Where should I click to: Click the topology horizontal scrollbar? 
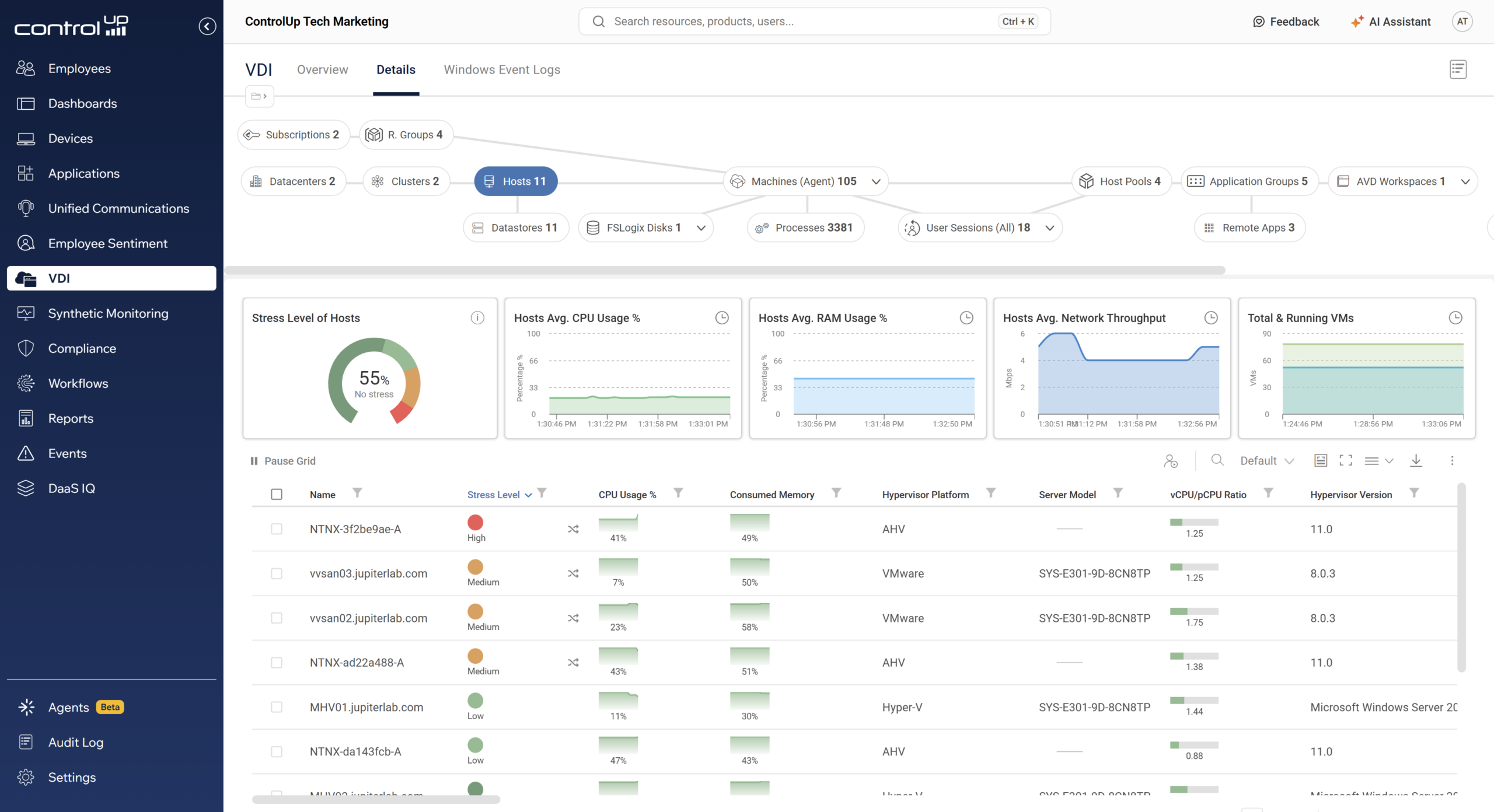724,270
